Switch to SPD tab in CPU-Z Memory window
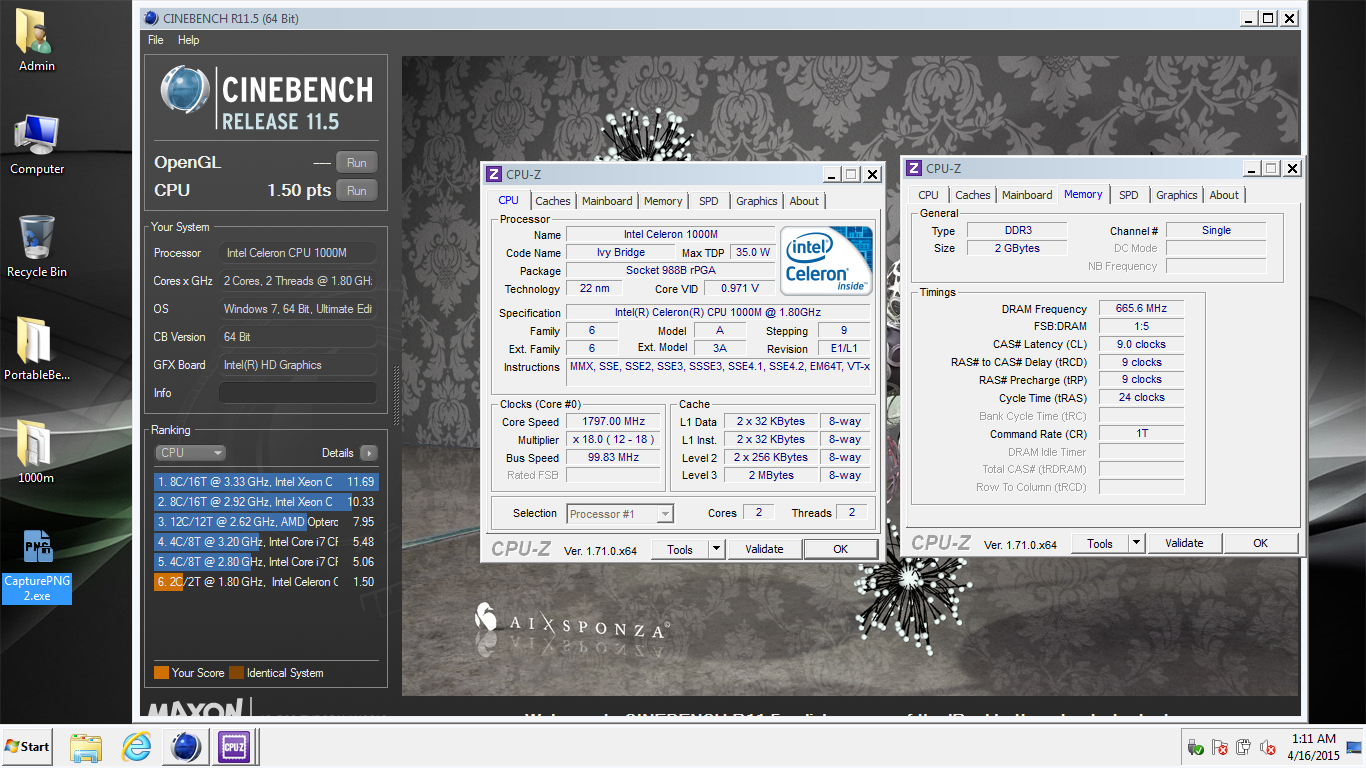This screenshot has width=1366, height=768. click(1129, 195)
